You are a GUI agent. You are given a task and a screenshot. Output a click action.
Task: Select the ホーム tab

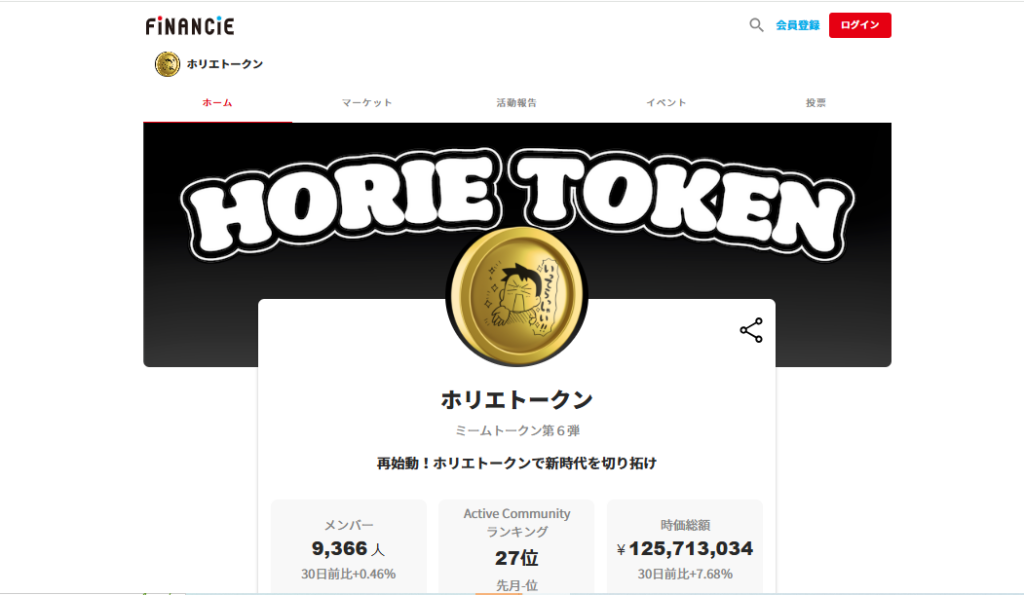[x=217, y=103]
